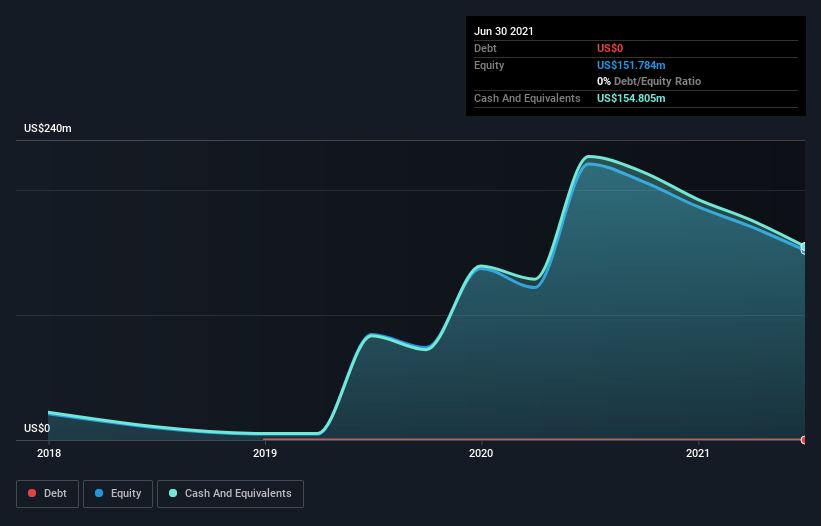Screen dimensions: 821x526
Task: Click the 2021 x-axis label
Action: [x=698, y=453]
